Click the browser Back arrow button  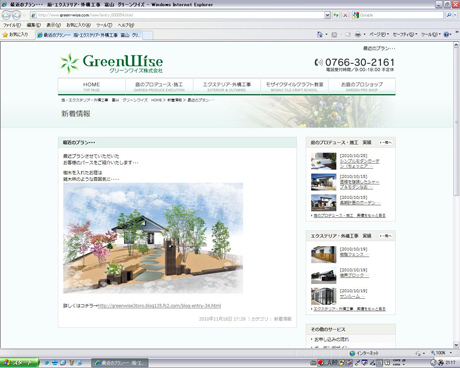coord(6,15)
